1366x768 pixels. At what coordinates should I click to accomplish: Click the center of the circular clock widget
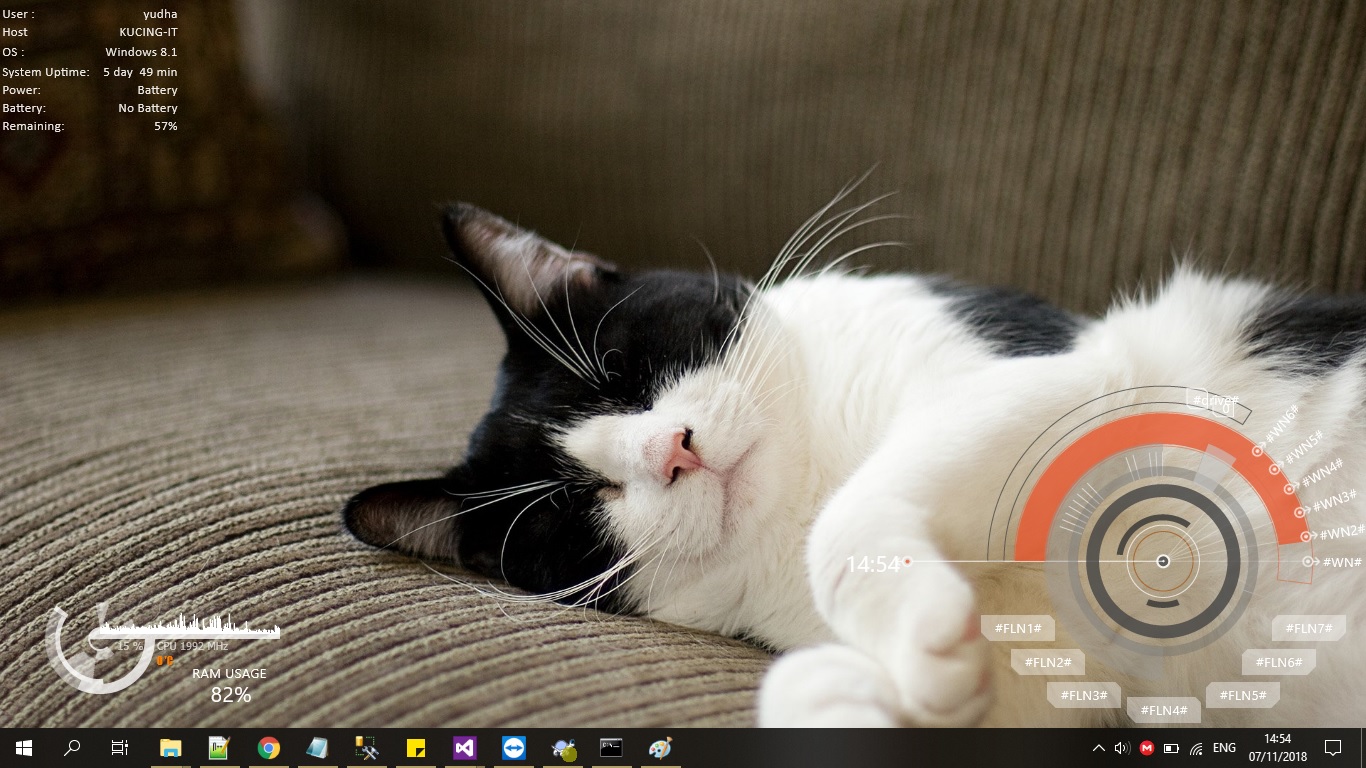[x=1163, y=562]
